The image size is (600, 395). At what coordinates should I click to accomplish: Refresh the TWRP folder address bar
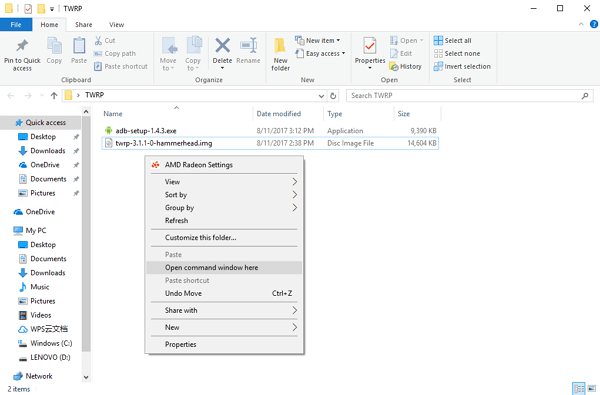[333, 96]
